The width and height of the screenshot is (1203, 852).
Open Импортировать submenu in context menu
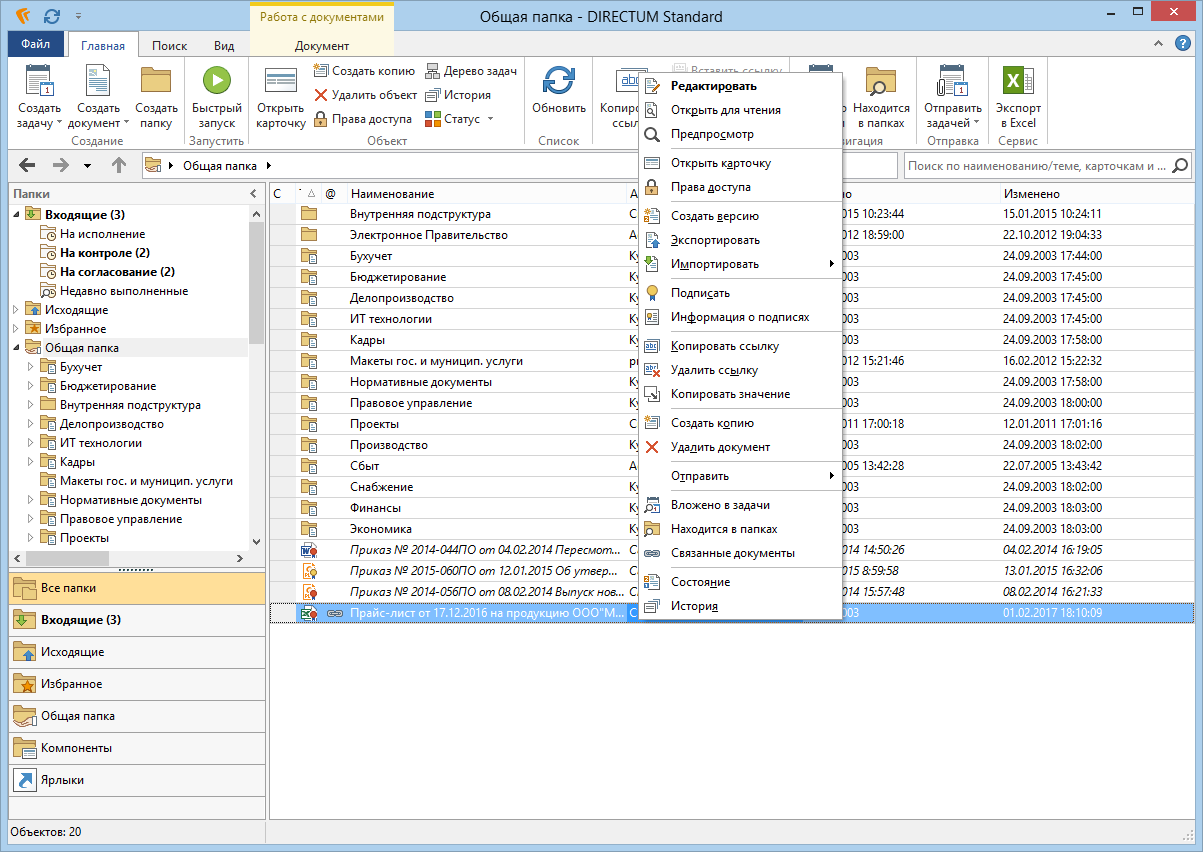tap(740, 264)
